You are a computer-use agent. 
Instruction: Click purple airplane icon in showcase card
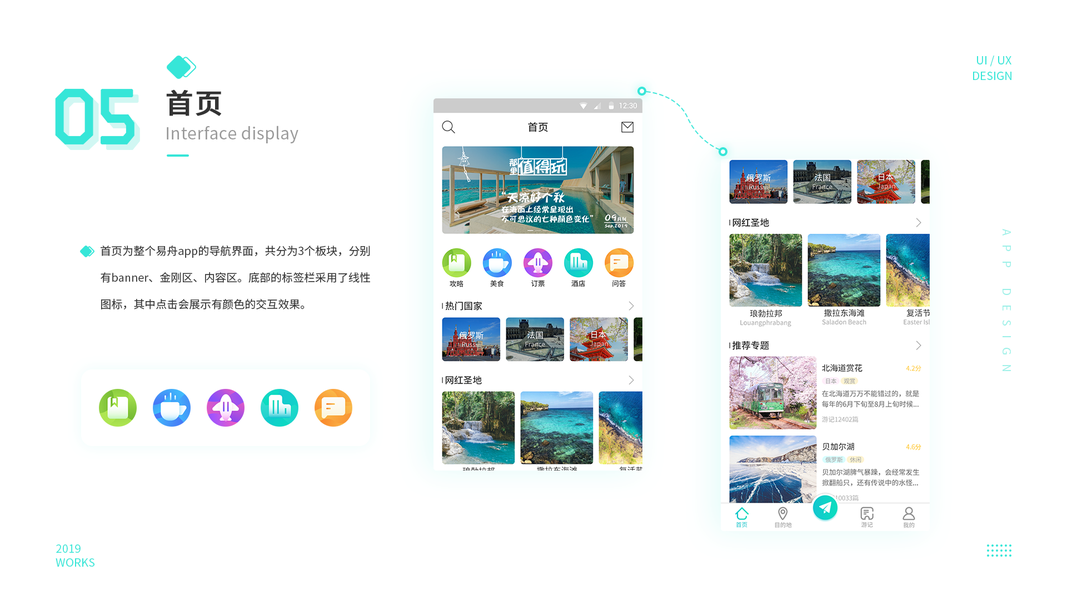pos(225,407)
